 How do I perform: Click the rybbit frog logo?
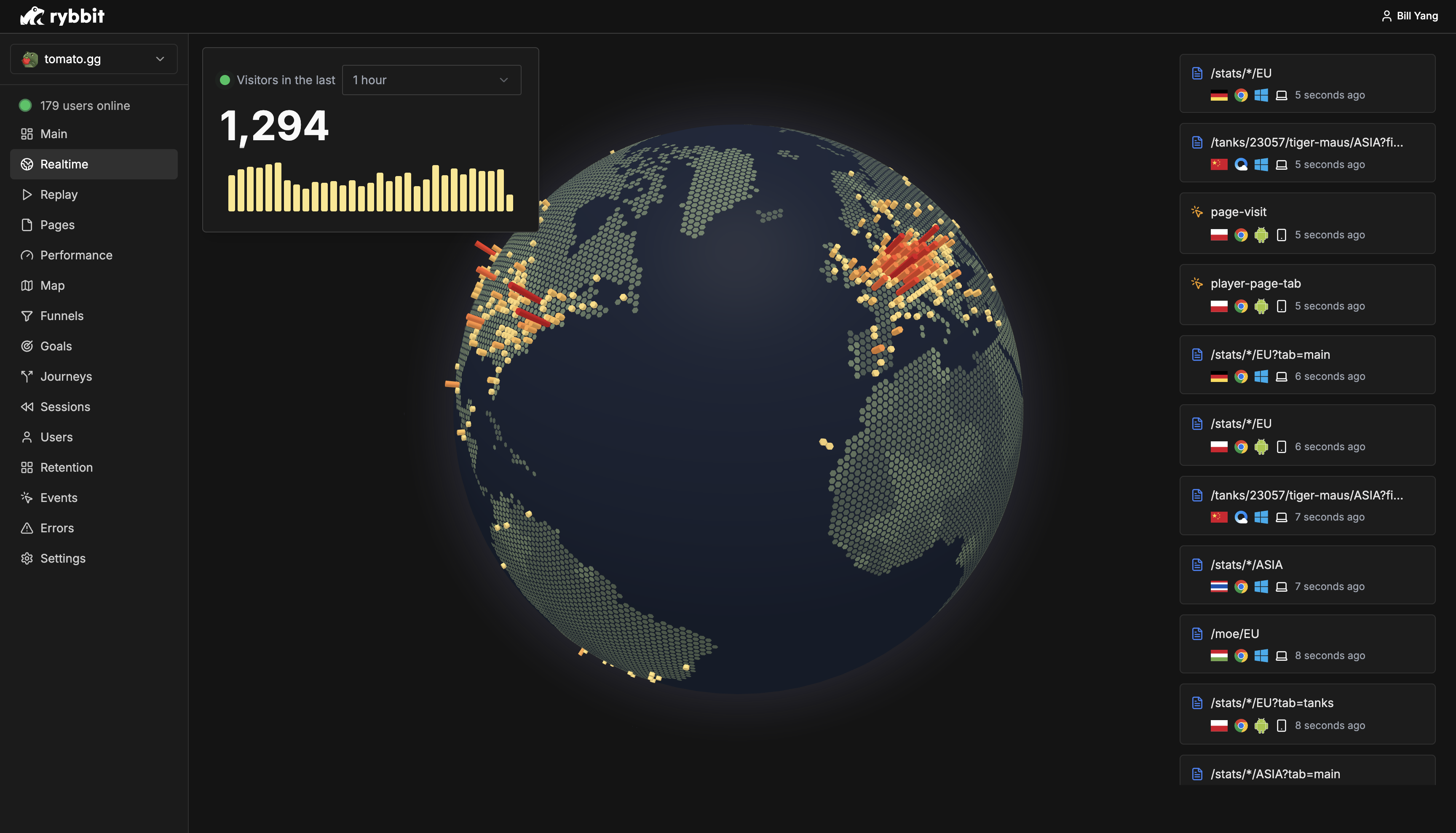[32, 16]
